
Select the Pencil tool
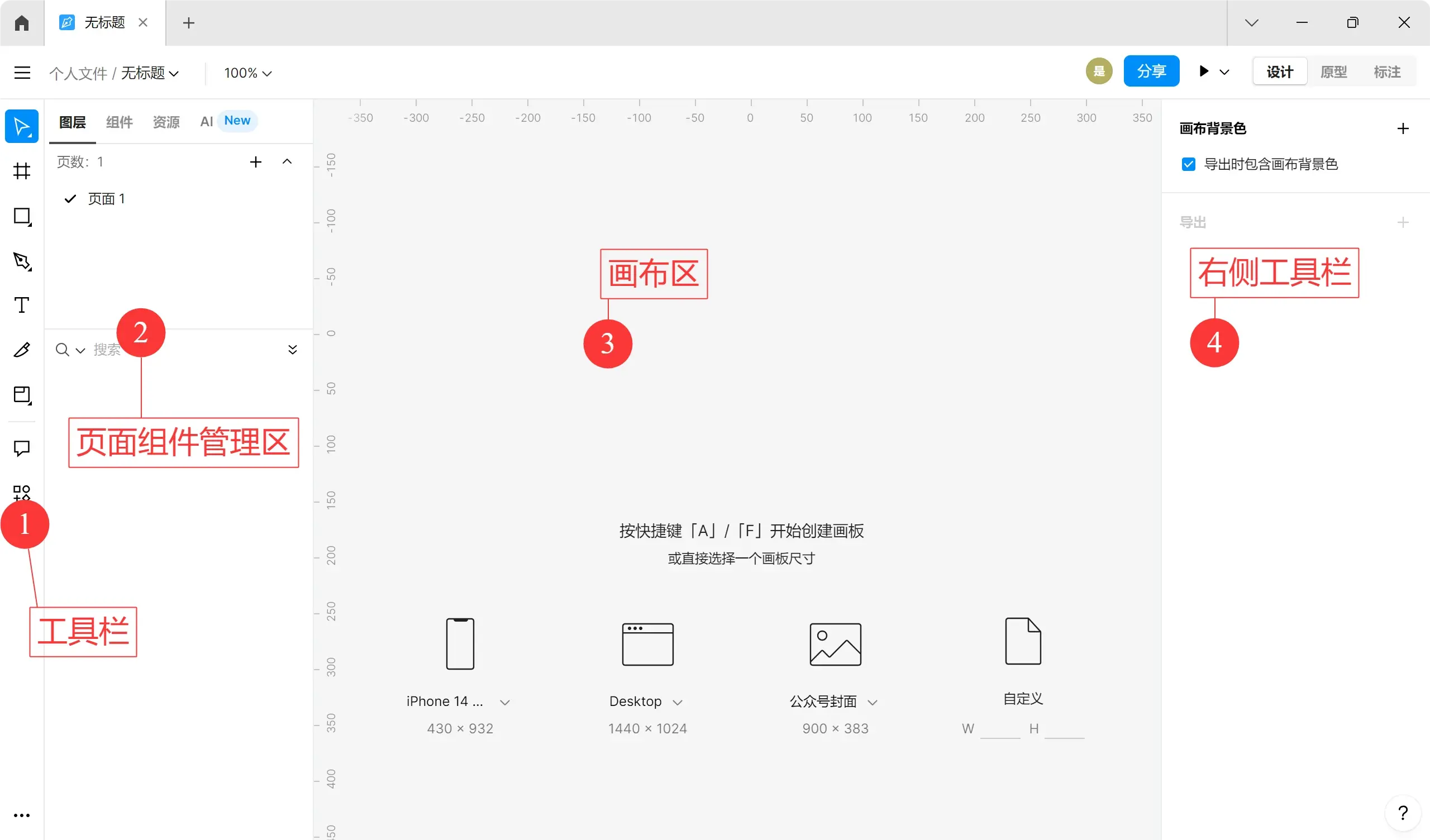22,350
